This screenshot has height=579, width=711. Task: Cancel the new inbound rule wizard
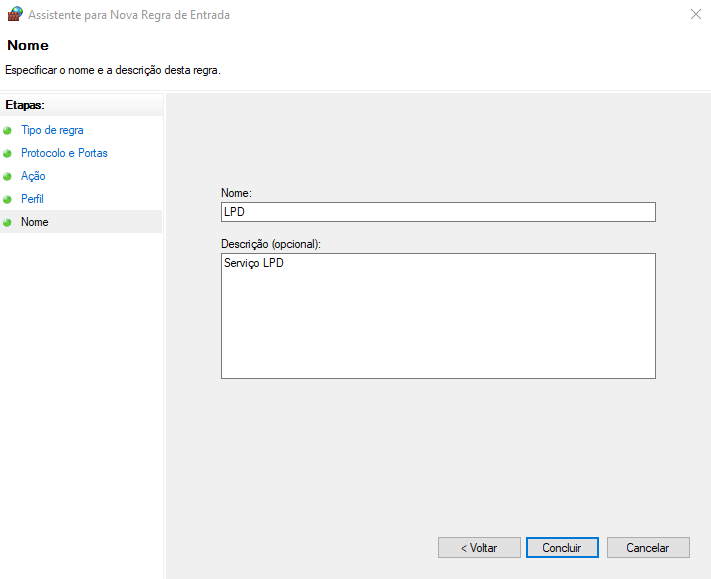pos(647,548)
